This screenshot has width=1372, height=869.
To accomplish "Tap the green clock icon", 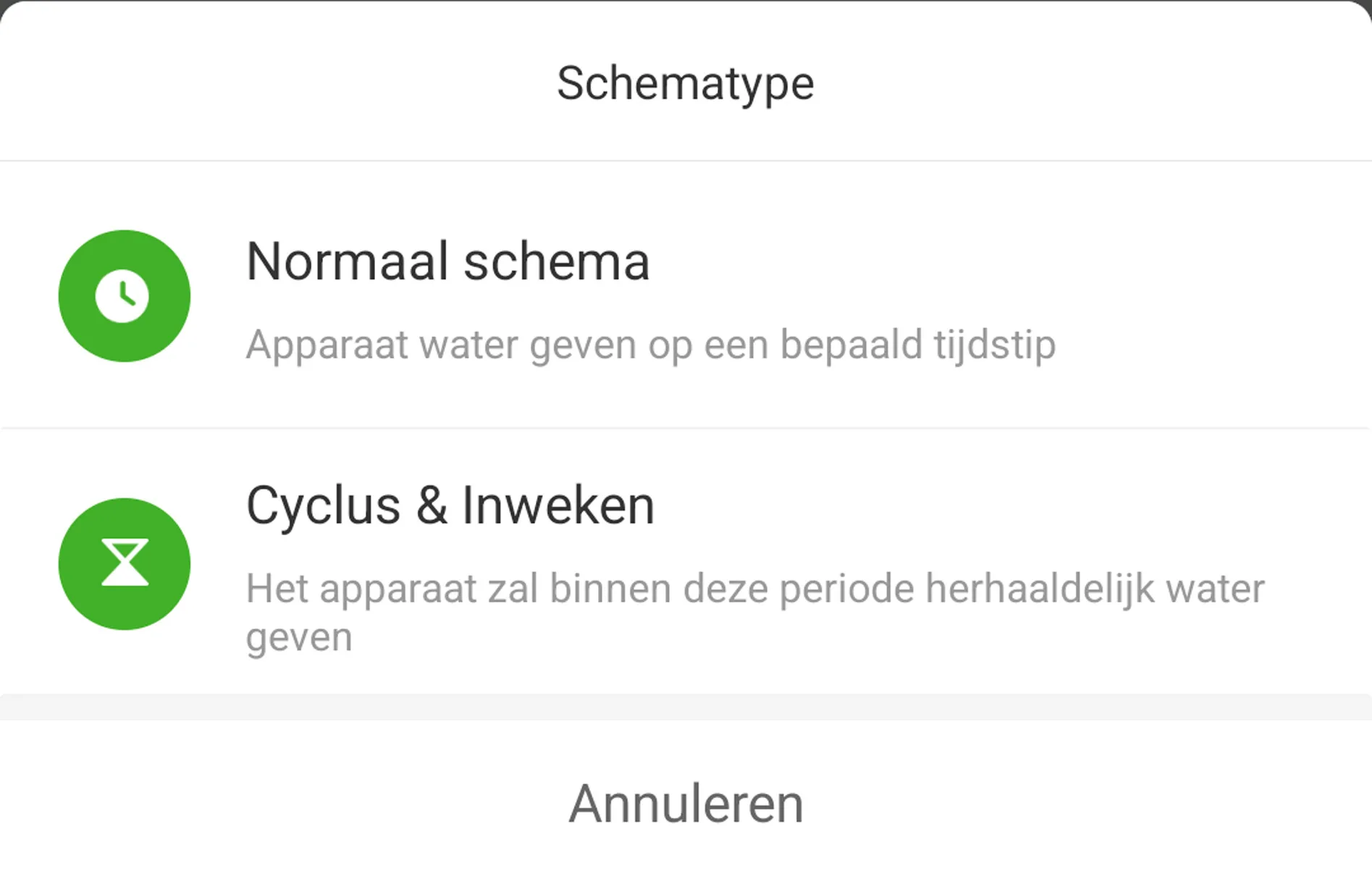I will (124, 295).
